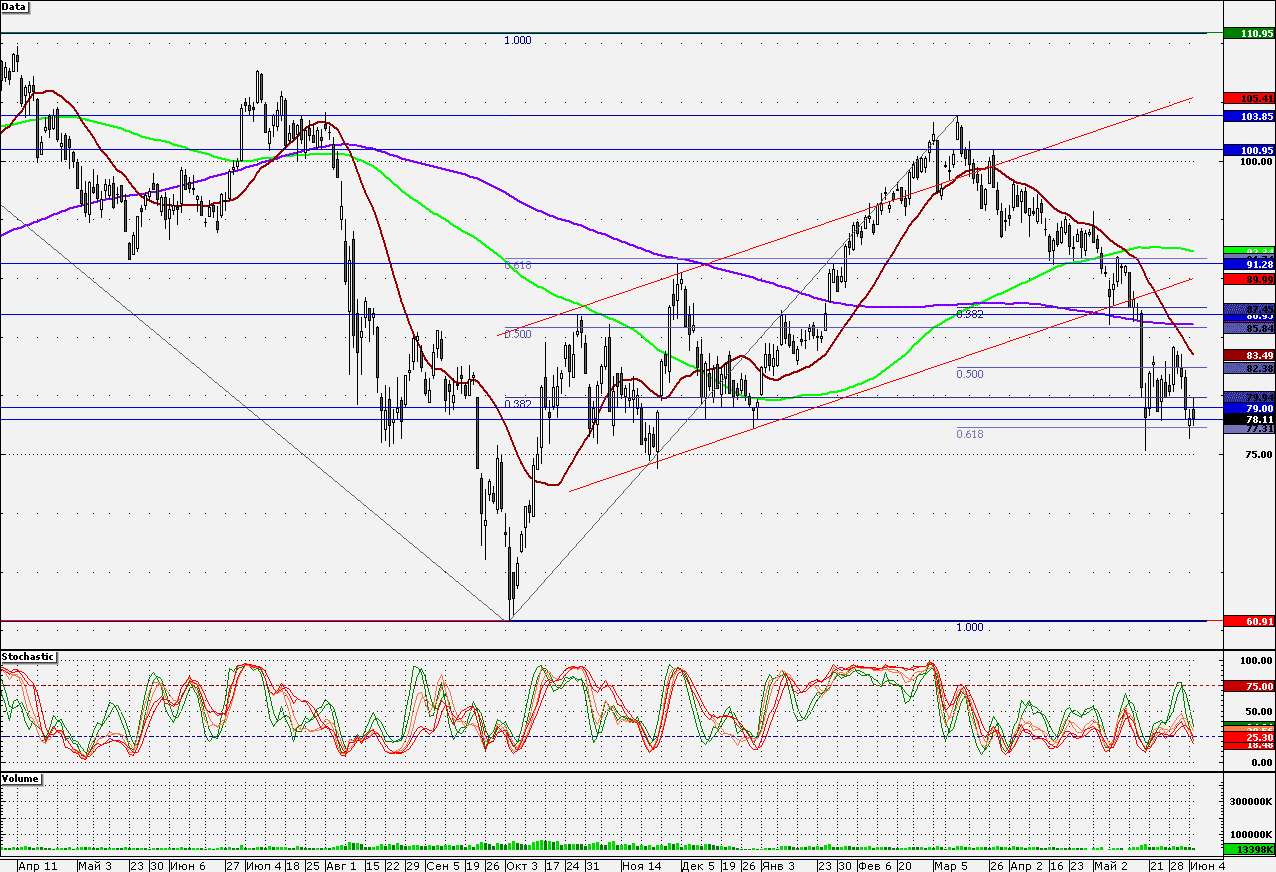Click the Stochastic panel label
Image resolution: width=1276 pixels, height=872 pixels.
coord(29,657)
